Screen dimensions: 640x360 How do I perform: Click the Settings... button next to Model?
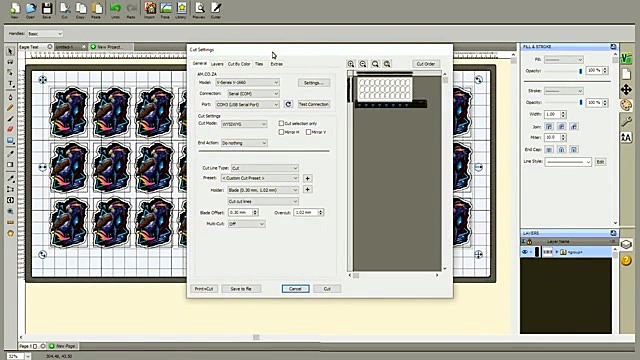(x=313, y=83)
